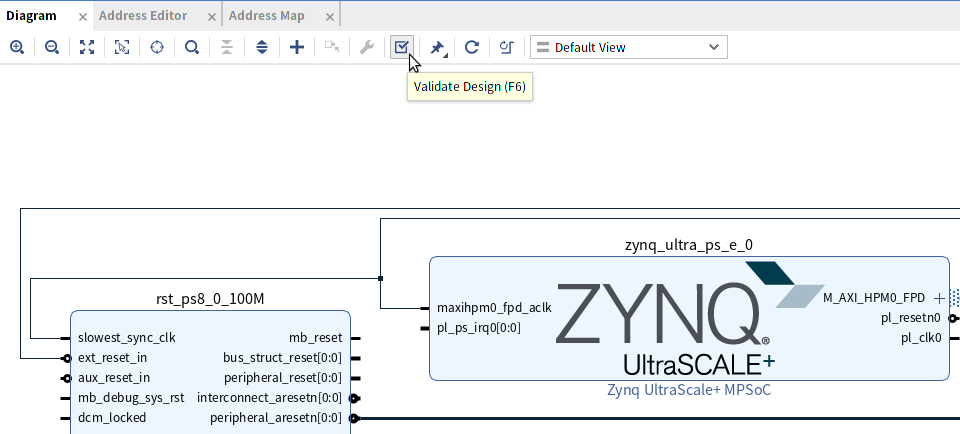This screenshot has width=960, height=434.
Task: Click the Zoom Out magnifier icon
Action: pos(52,47)
